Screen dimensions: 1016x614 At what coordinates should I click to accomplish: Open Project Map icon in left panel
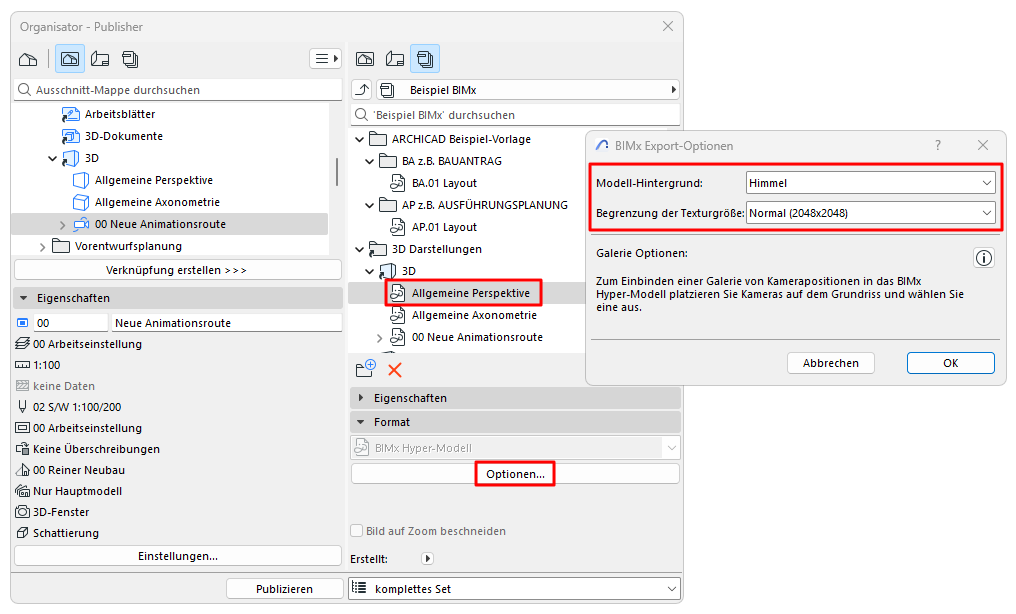coord(28,60)
